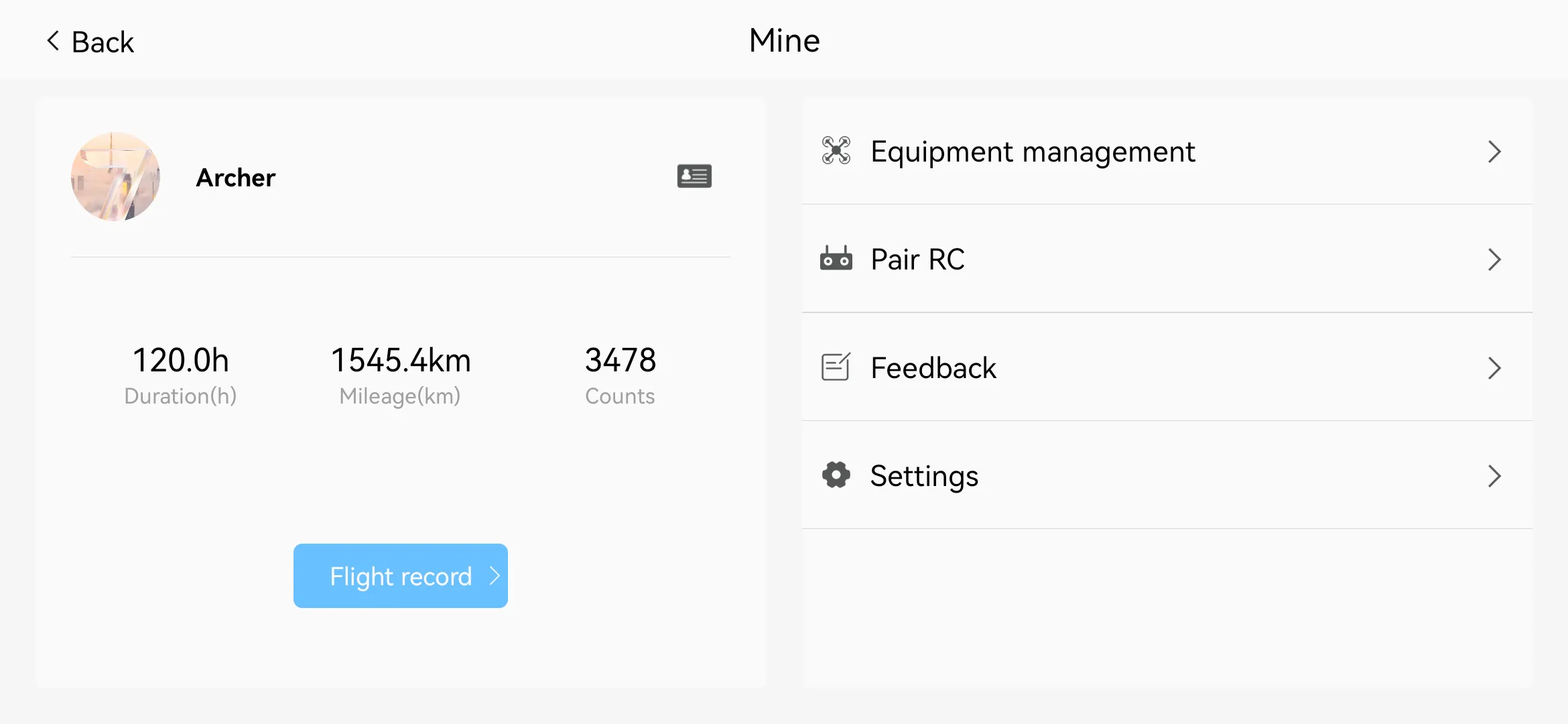Screen dimensions: 1568x724
Task: Go back using the Back arrow
Action: 53,41
